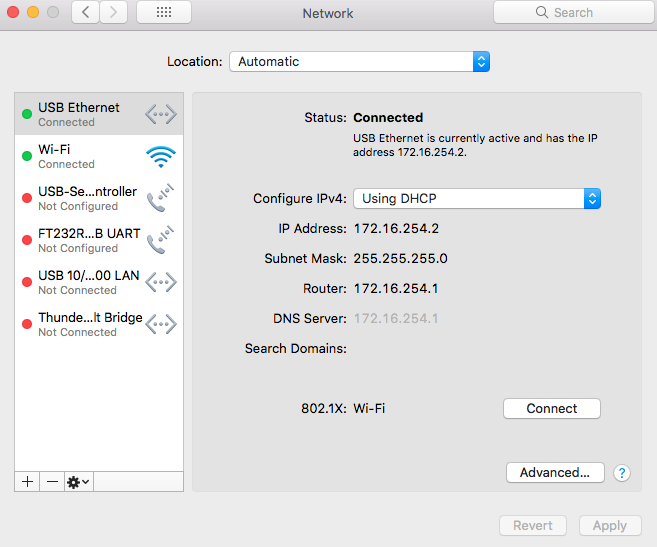Click the 802.1X Connect button
Viewport: 657px width, 547px height.
pyautogui.click(x=551, y=409)
